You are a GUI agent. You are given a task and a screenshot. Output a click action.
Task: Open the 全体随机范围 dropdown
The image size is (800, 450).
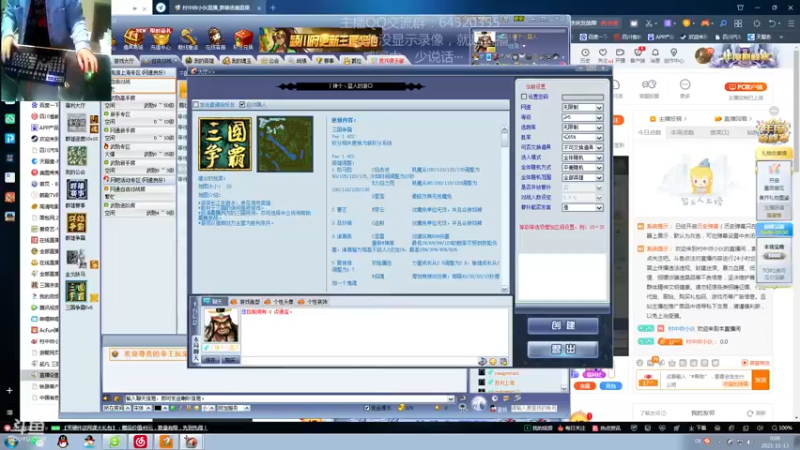(582, 178)
